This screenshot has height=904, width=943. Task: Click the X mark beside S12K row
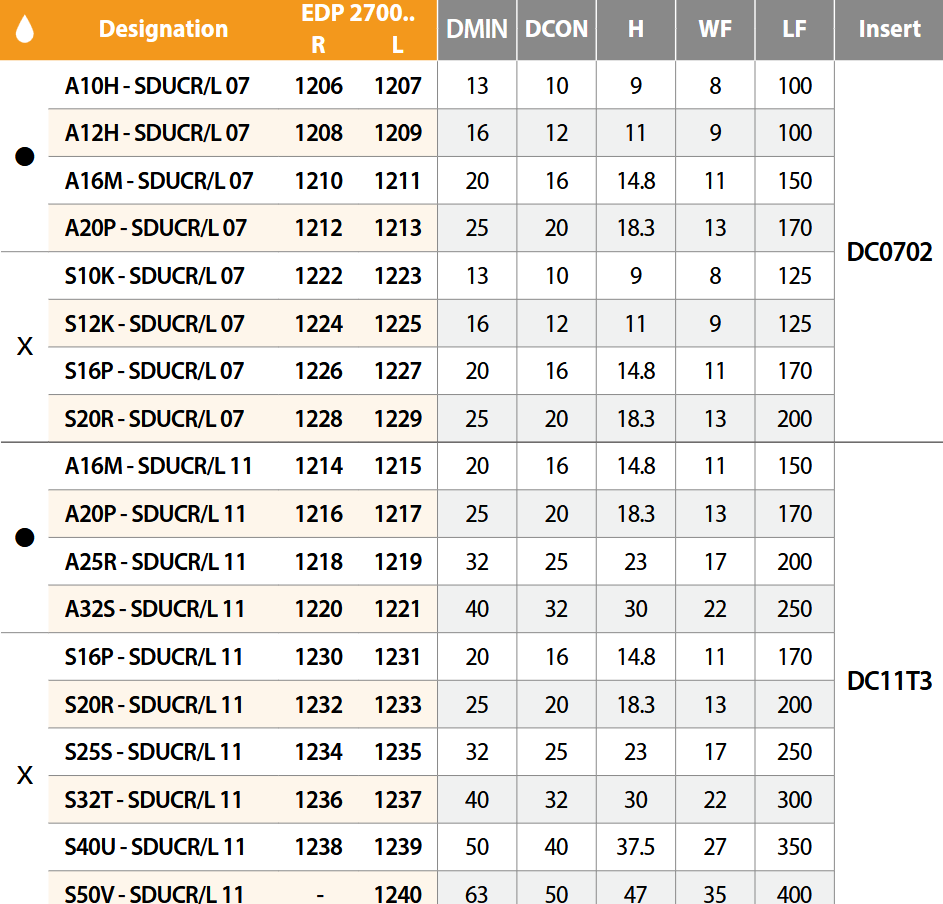pos(26,347)
